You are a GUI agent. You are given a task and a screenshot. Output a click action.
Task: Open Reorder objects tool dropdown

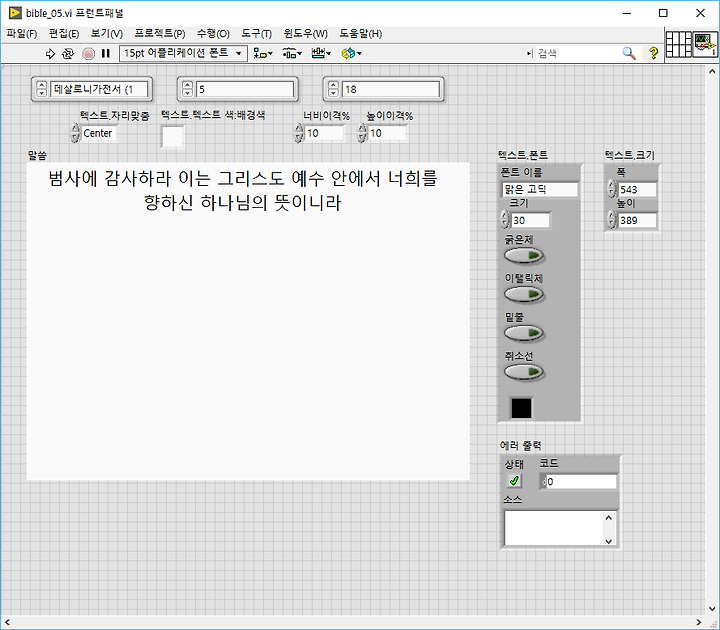pos(351,54)
